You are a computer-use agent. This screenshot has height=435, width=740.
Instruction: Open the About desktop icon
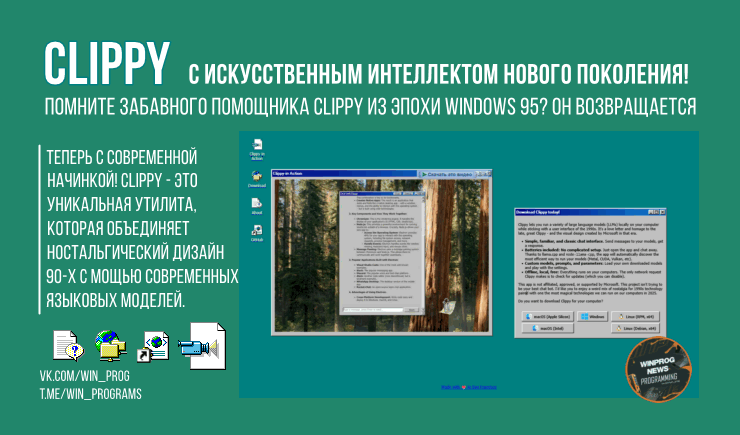[x=257, y=206]
